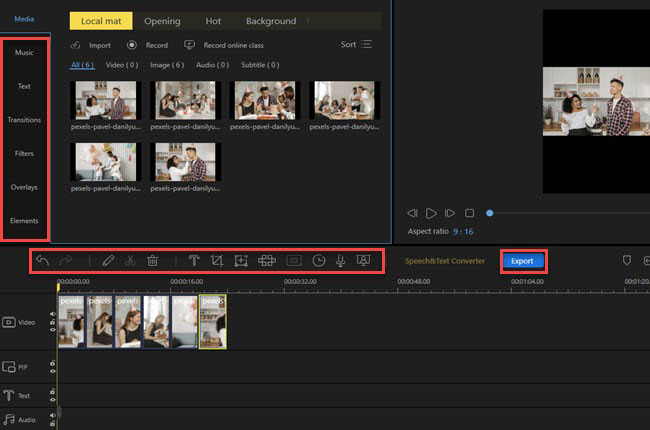Screen dimensions: 650x430
Task: Open the Speech&Text Converter link
Action: 444,261
